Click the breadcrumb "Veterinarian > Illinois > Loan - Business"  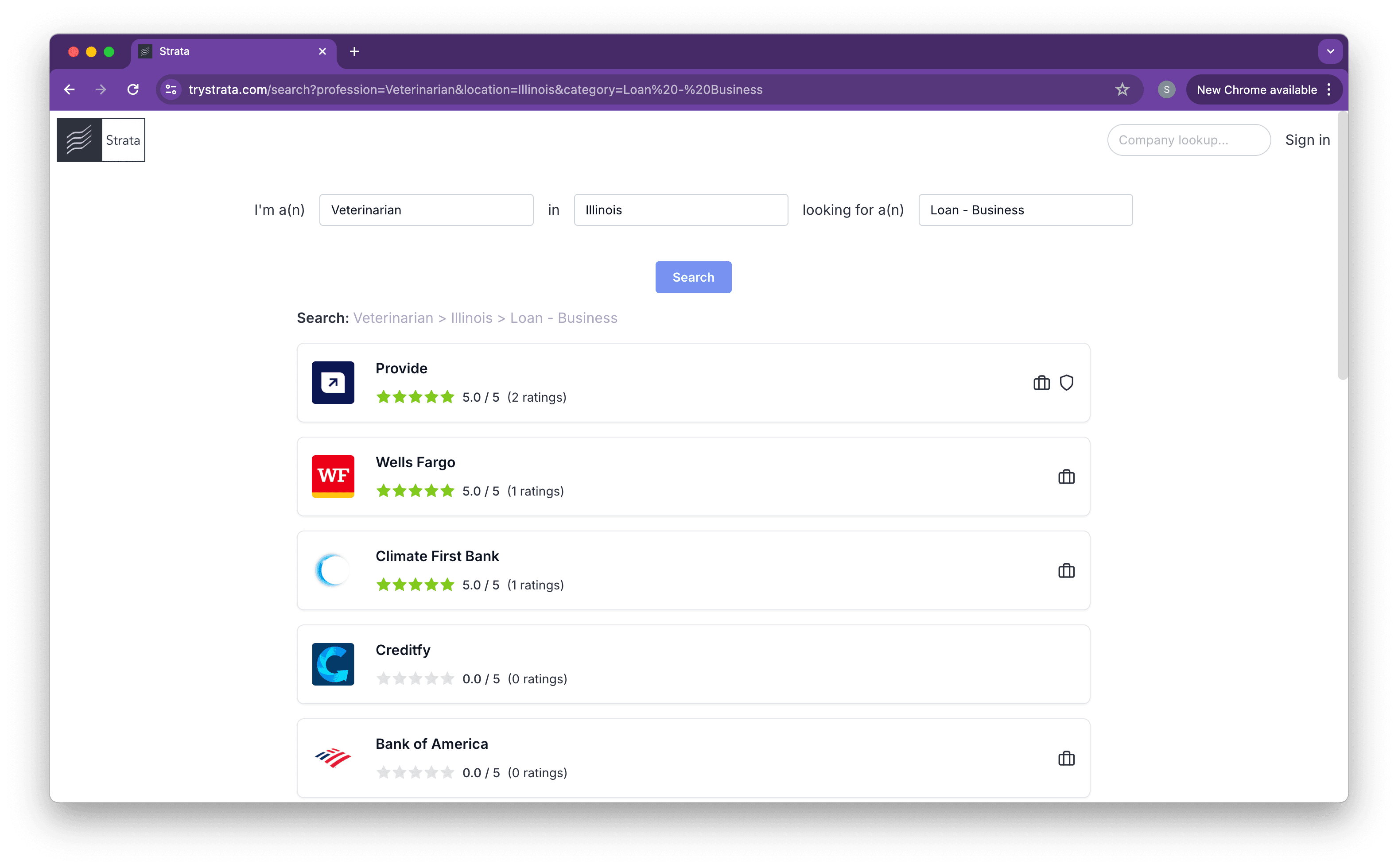(485, 318)
